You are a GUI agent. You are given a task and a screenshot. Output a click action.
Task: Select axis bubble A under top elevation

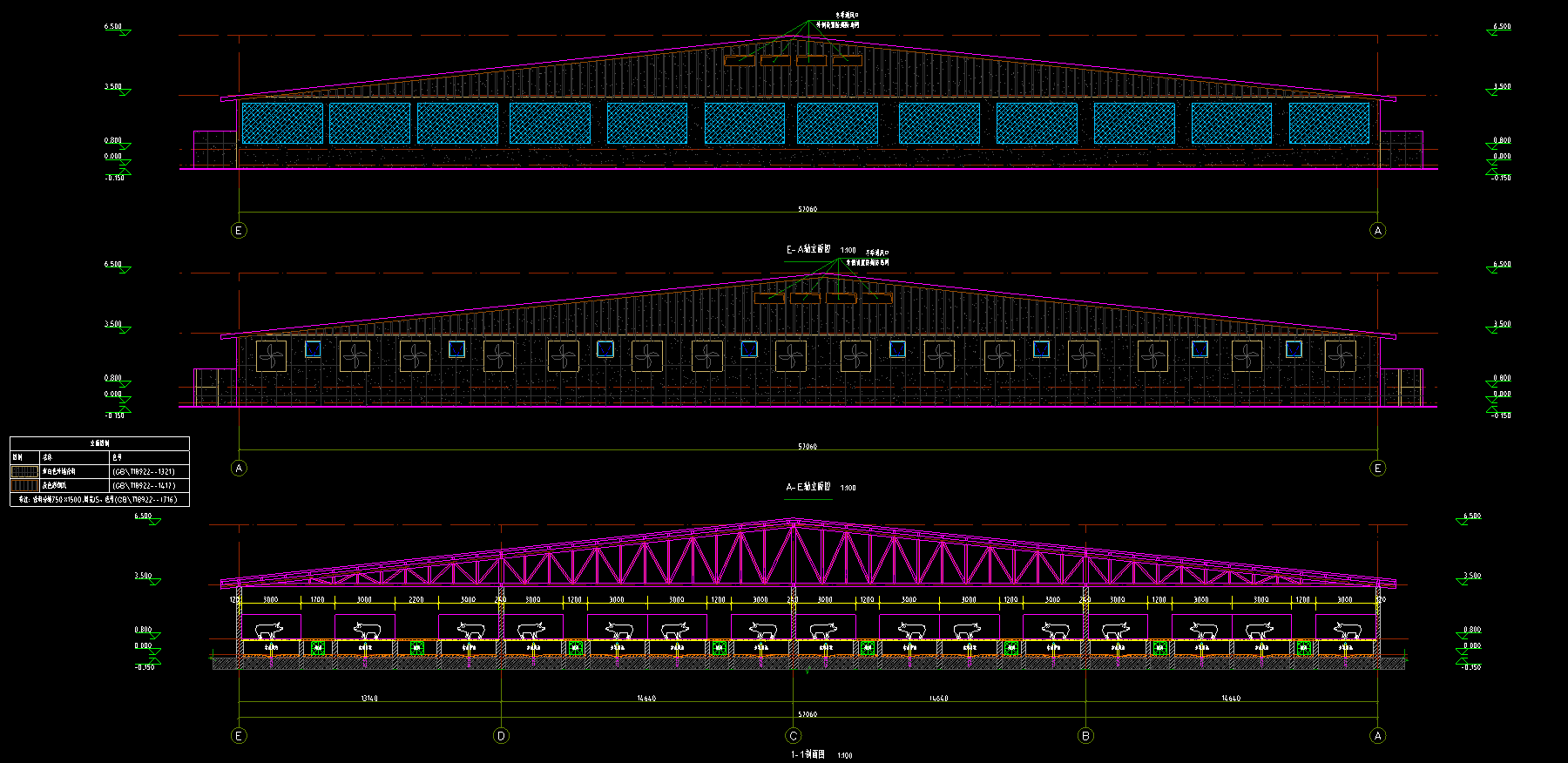(1377, 231)
